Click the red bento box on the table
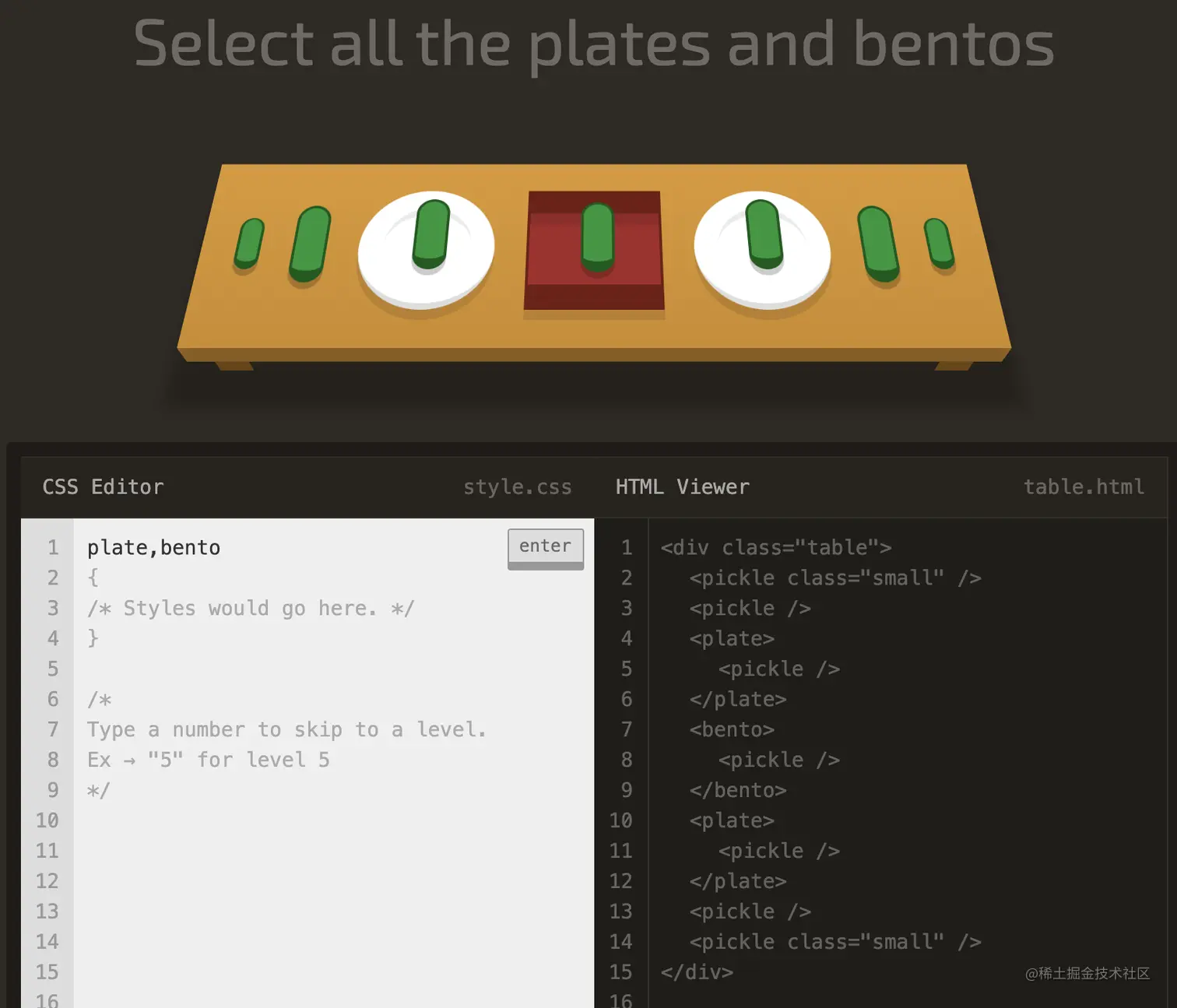 tap(594, 250)
